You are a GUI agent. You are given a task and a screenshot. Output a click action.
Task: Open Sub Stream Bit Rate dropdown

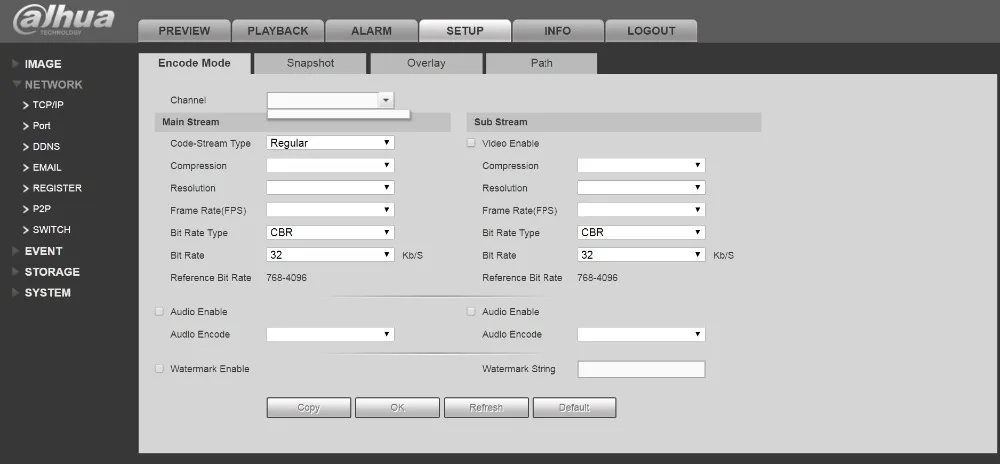642,254
